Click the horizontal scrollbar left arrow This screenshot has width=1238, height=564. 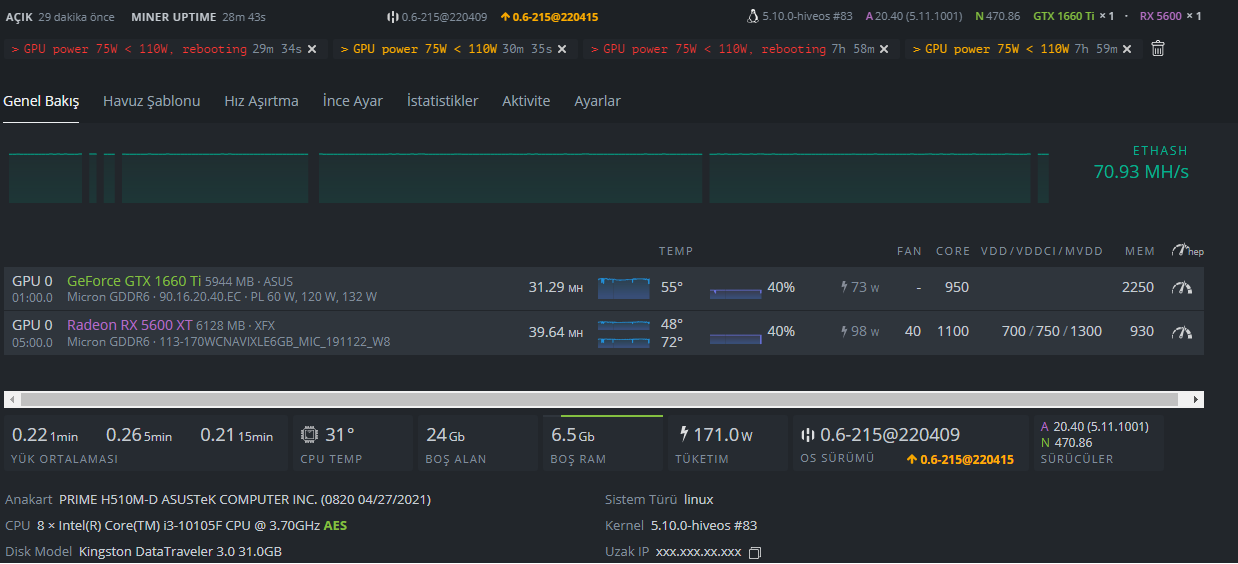tap(12, 399)
